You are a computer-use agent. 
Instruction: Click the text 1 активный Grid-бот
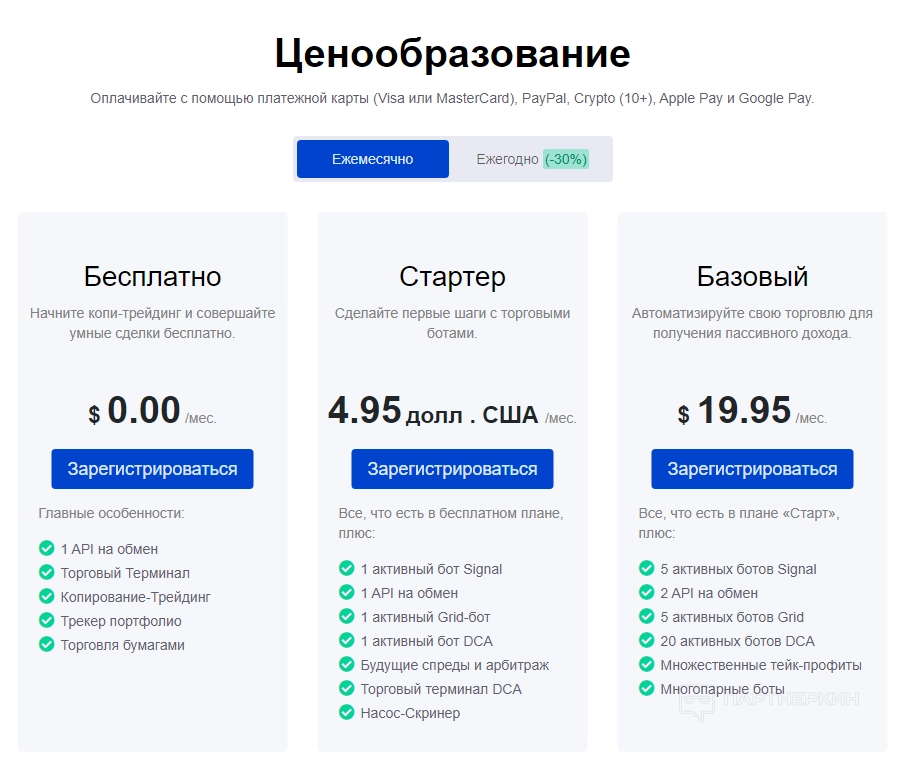[425, 617]
